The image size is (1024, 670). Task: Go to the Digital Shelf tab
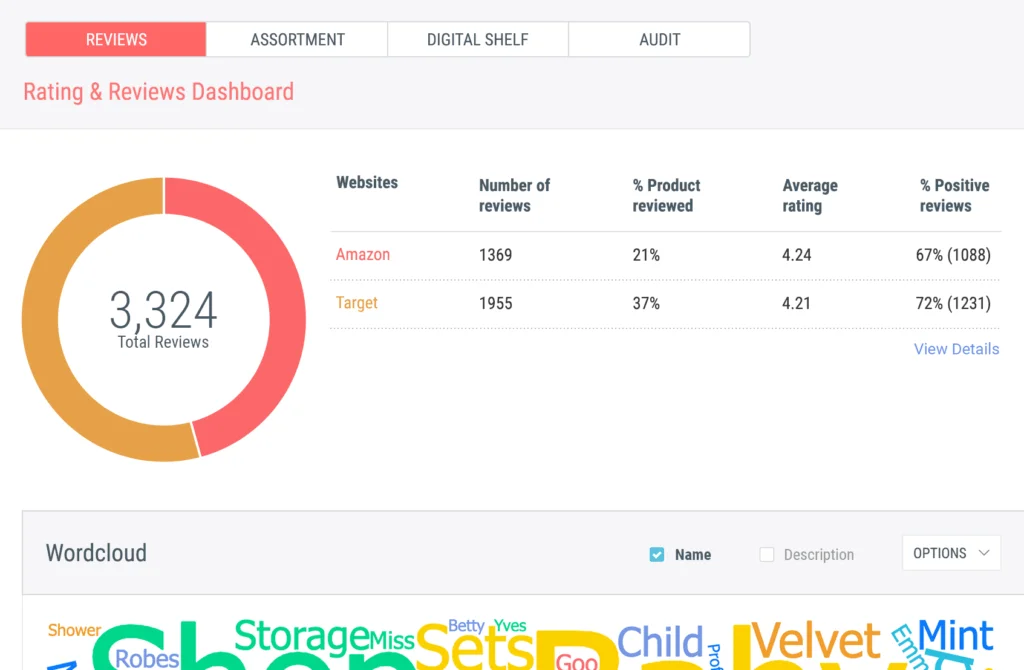pyautogui.click(x=477, y=40)
